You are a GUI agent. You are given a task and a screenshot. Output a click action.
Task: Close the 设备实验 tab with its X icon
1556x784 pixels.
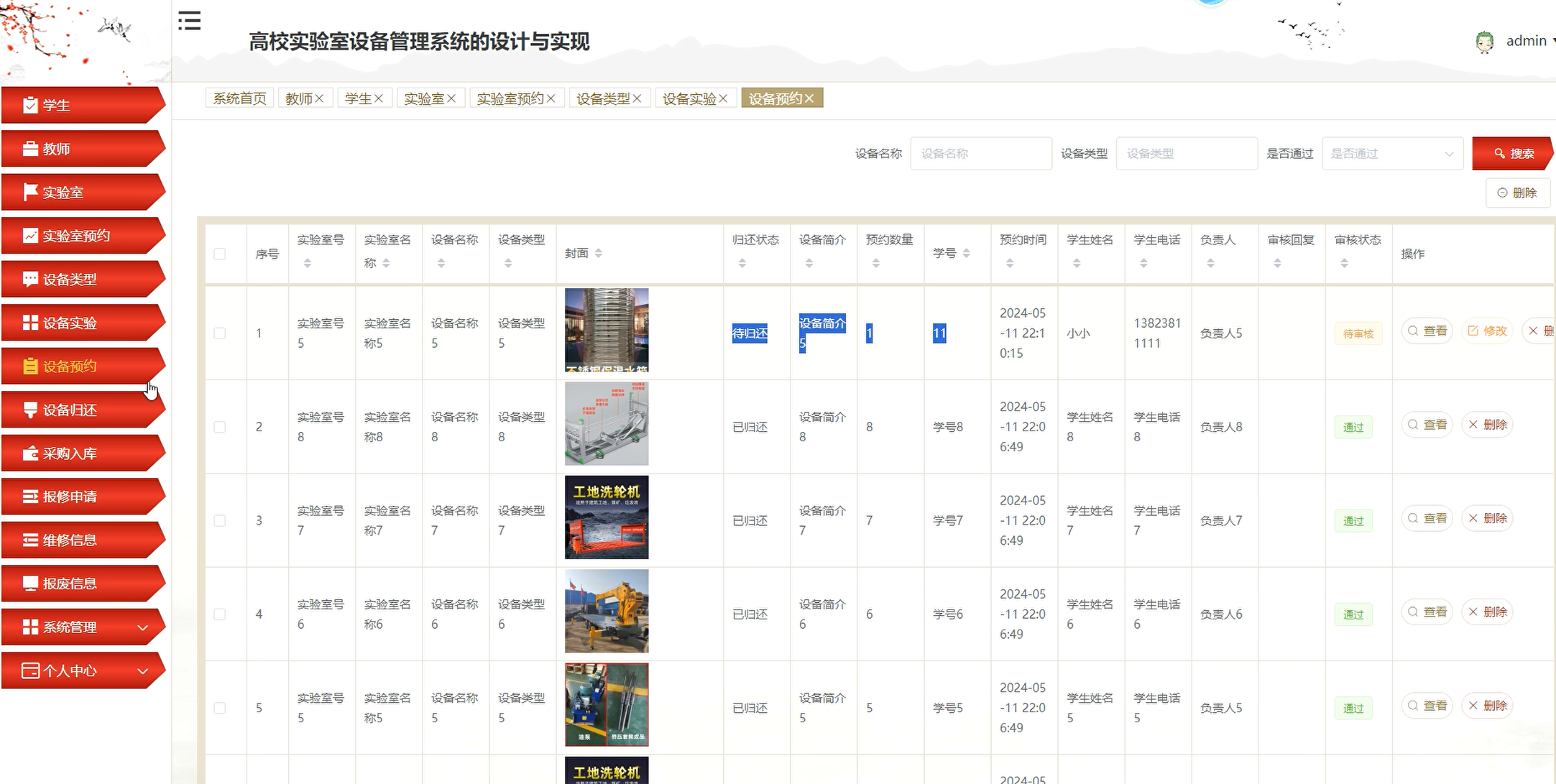[x=723, y=98]
